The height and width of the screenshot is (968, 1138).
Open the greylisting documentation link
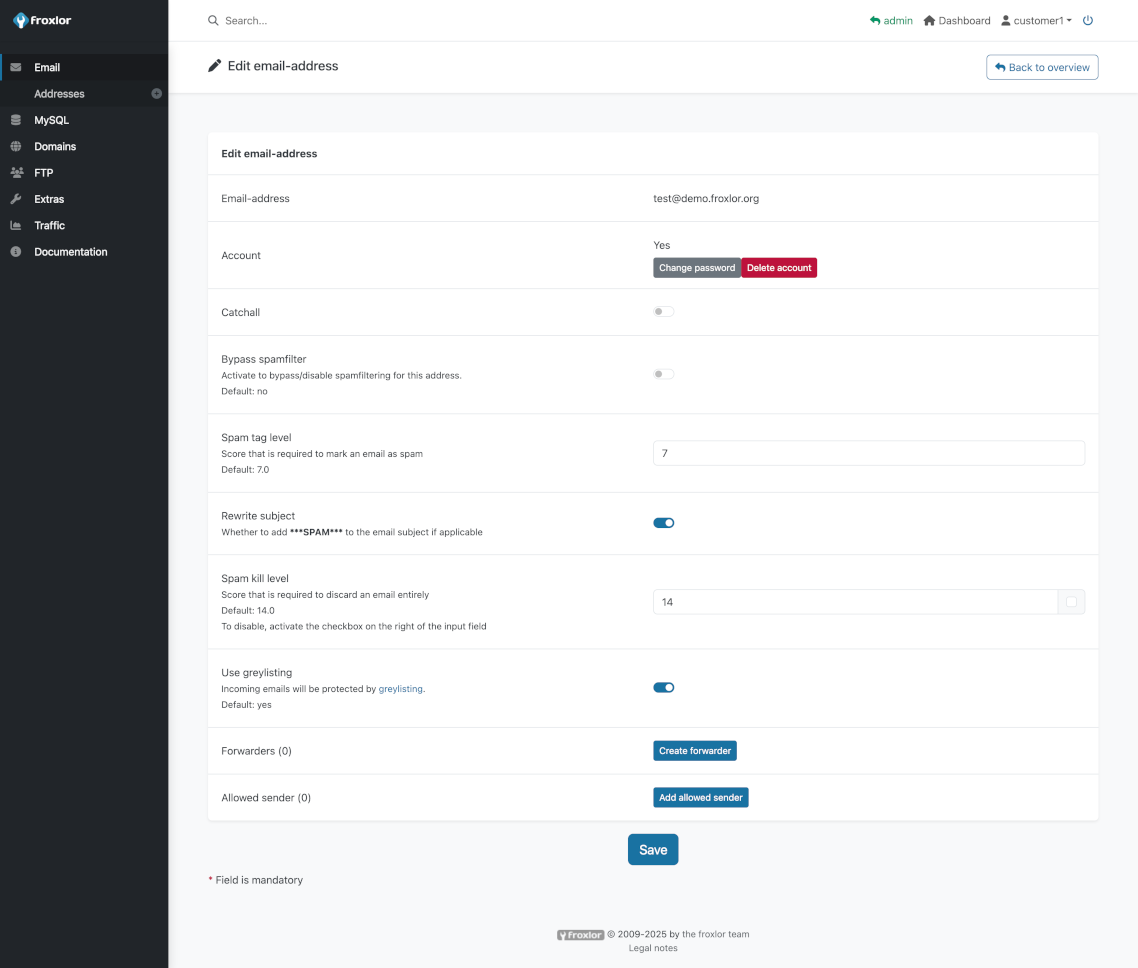[400, 688]
